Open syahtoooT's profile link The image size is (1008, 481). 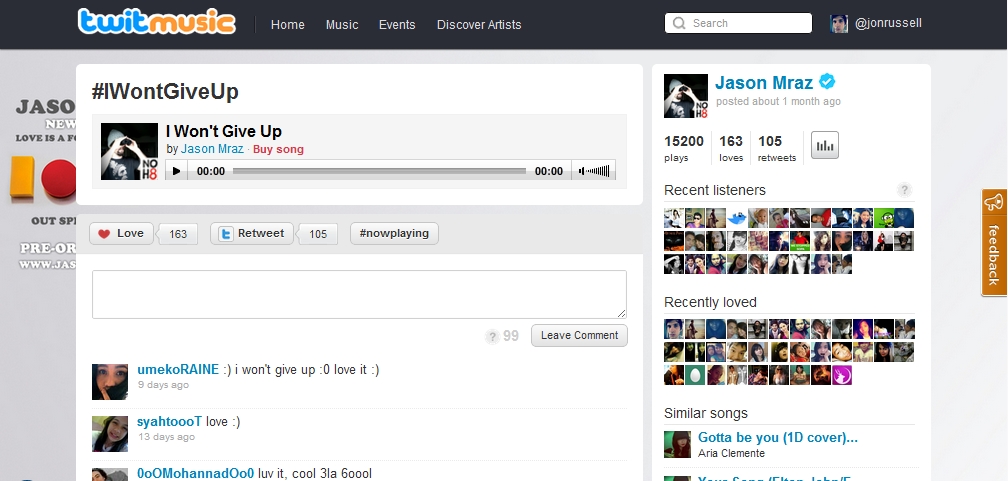tap(170, 422)
